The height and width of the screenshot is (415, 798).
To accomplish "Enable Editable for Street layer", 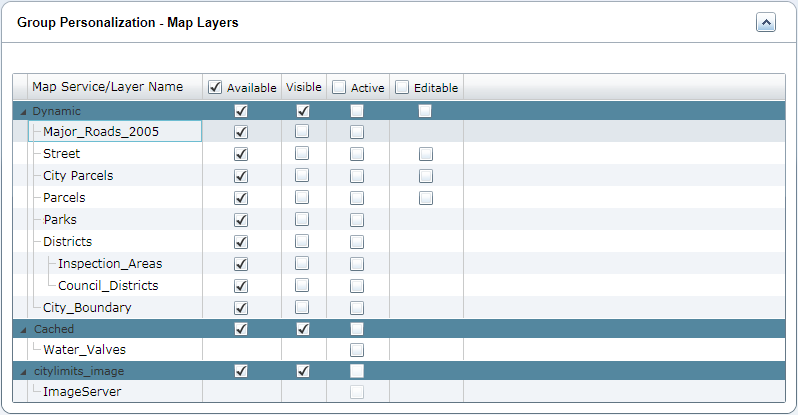I will click(426, 154).
